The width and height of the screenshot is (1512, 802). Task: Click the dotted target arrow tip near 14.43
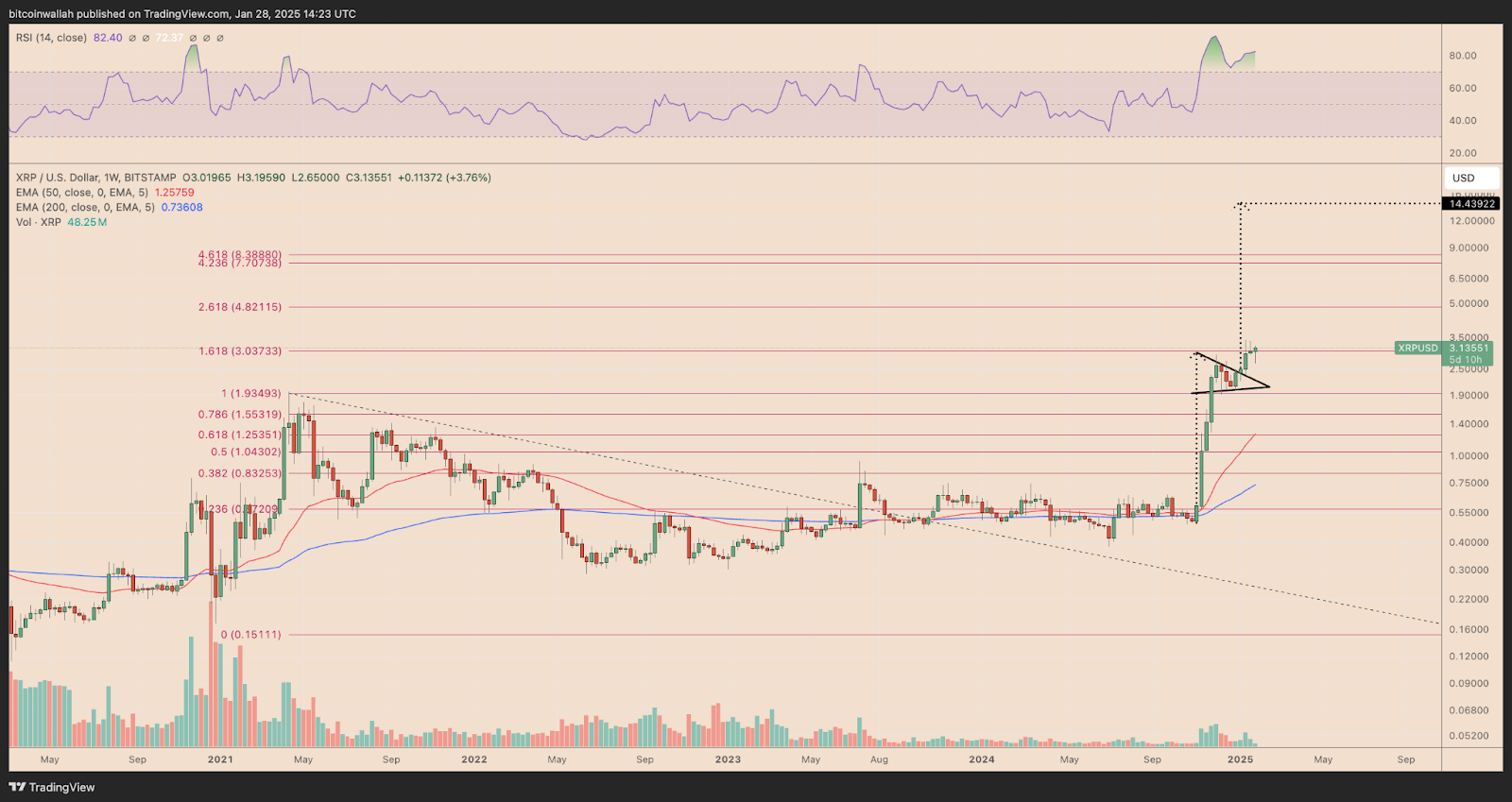click(1241, 204)
